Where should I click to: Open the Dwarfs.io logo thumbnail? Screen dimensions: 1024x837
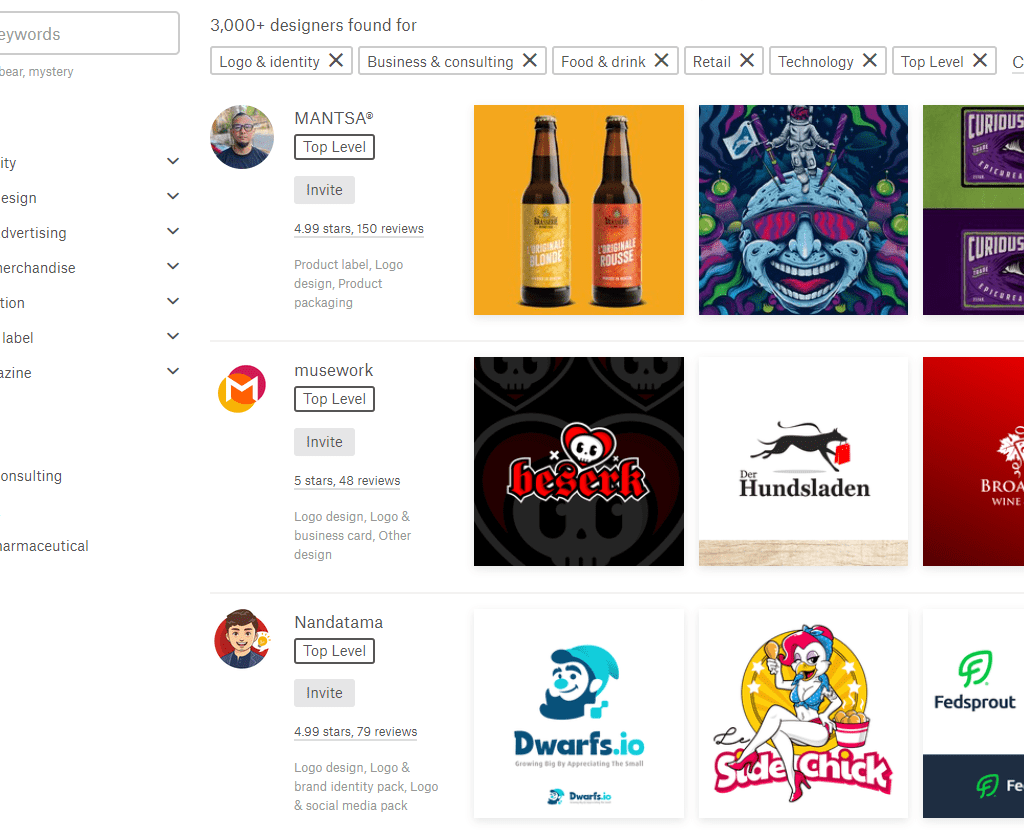pyautogui.click(x=579, y=714)
